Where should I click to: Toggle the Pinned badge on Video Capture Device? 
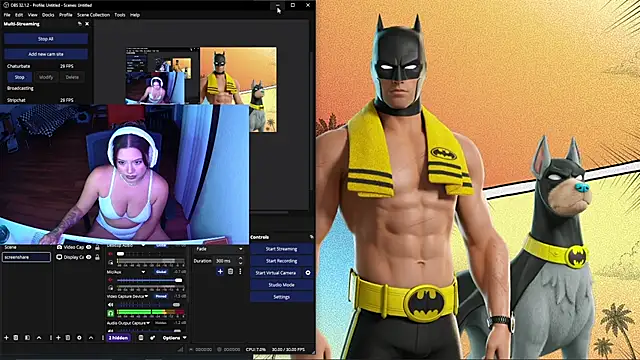click(161, 296)
